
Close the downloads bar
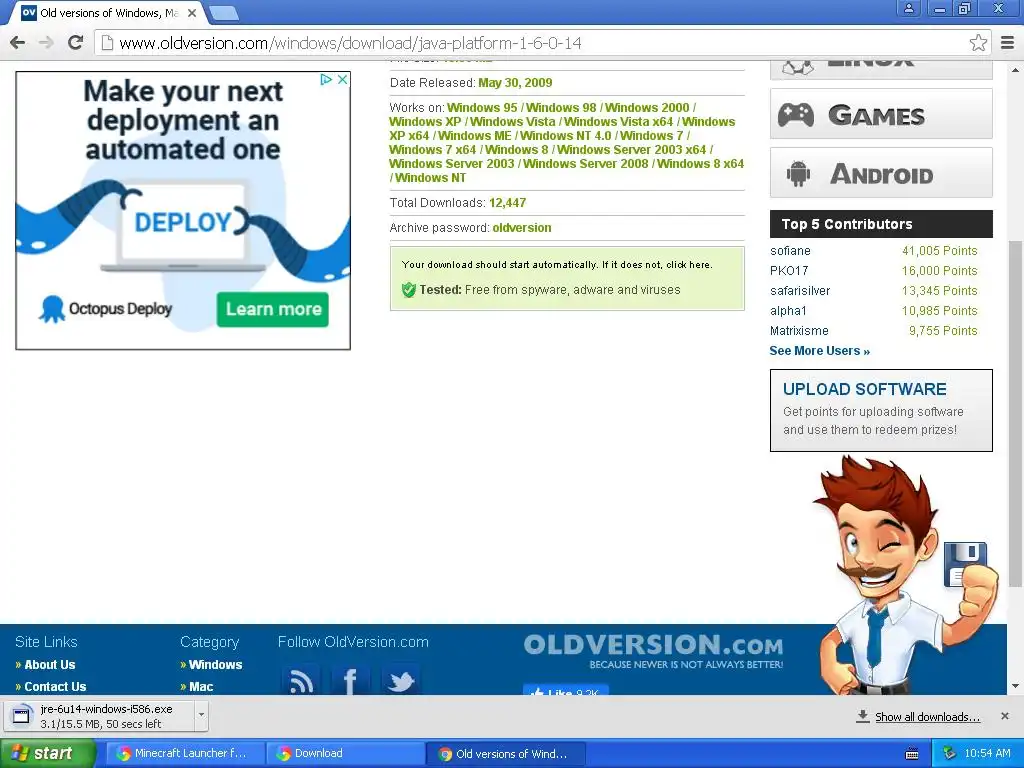[1004, 716]
